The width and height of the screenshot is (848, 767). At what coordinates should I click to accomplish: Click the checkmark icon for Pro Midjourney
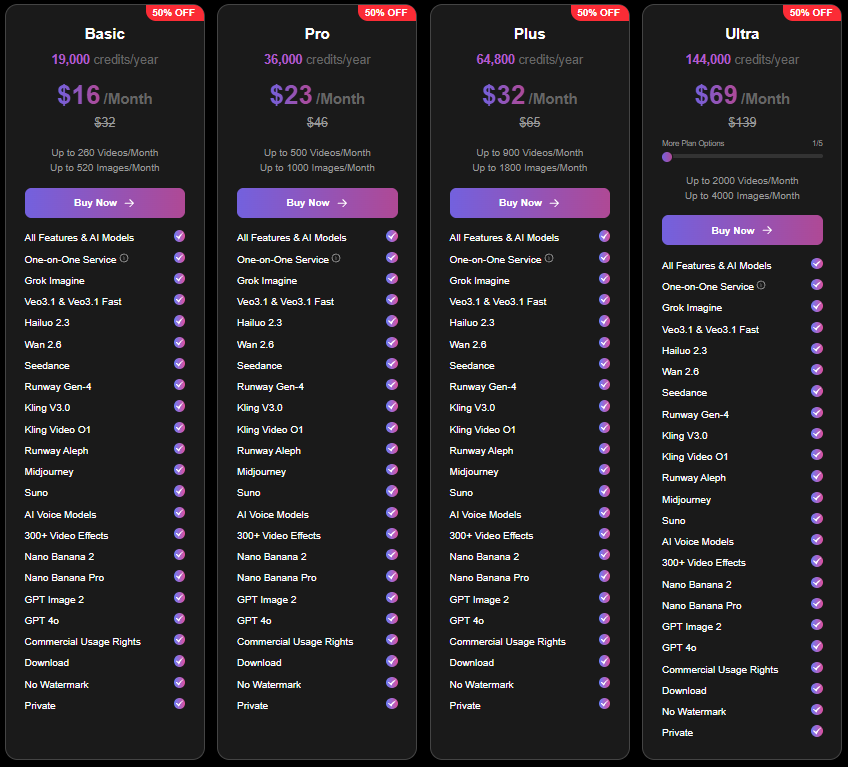pyautogui.click(x=392, y=470)
